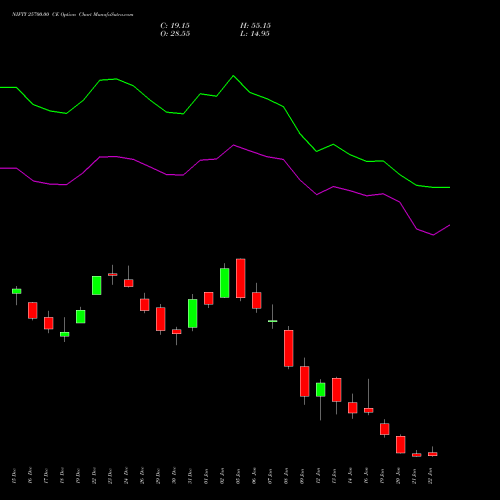
Task: Select the green candle for 02 Jan
Action: pos(225,283)
